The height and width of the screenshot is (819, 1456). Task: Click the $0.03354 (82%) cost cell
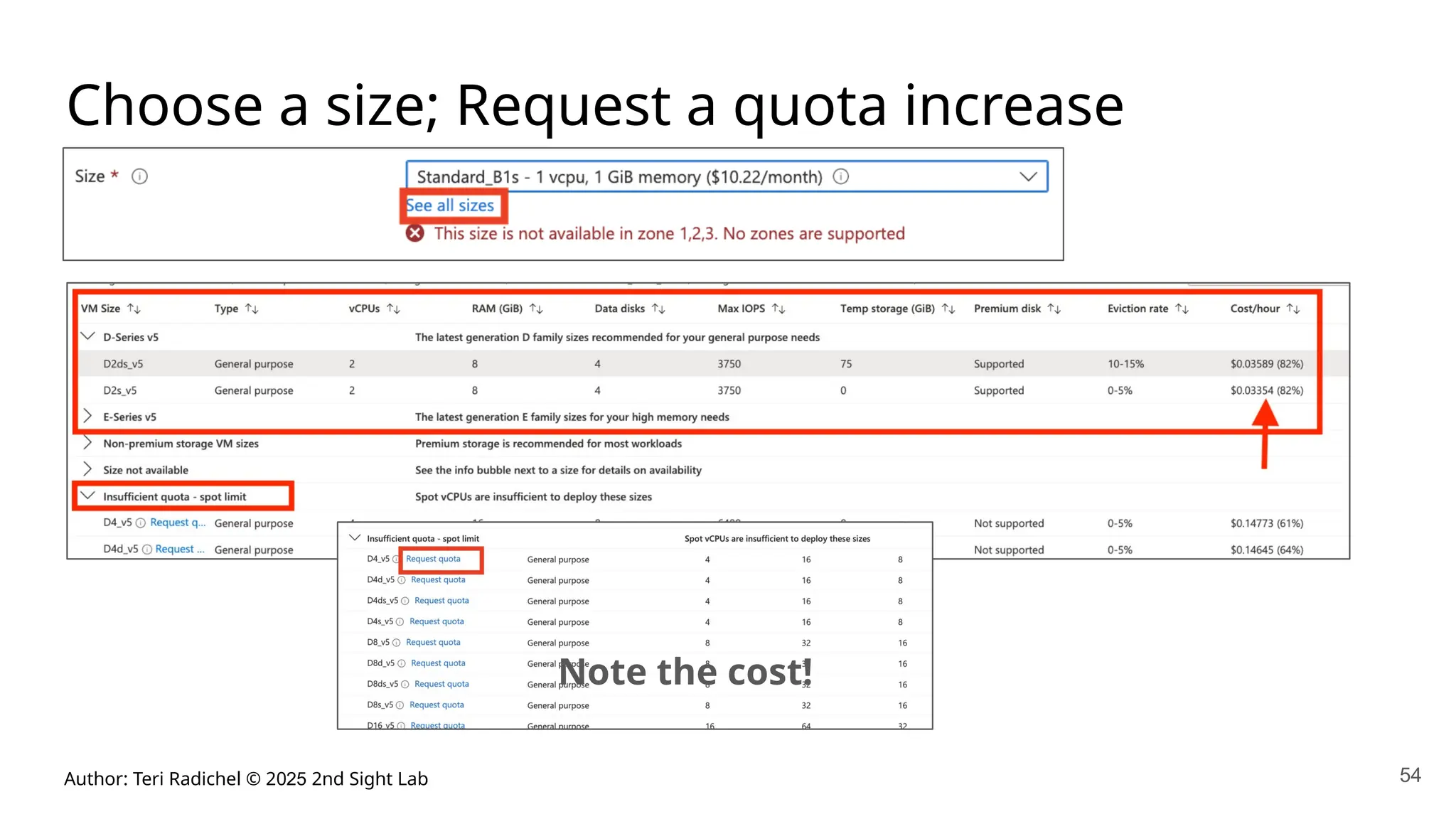coord(1266,390)
